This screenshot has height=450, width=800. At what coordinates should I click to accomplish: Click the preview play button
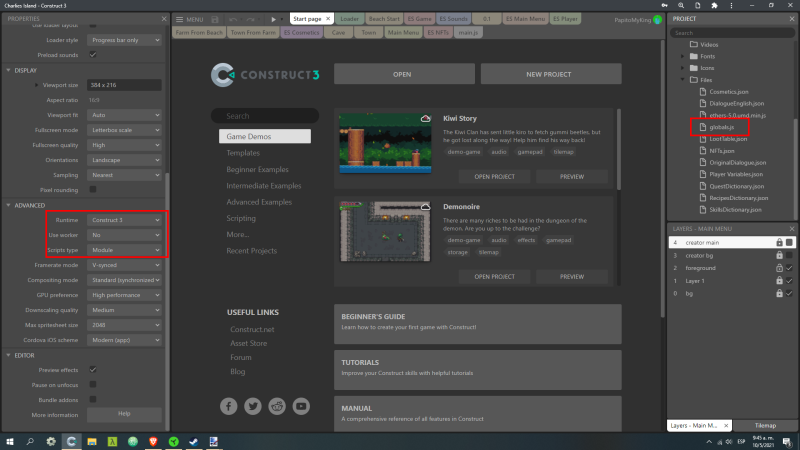[273, 19]
